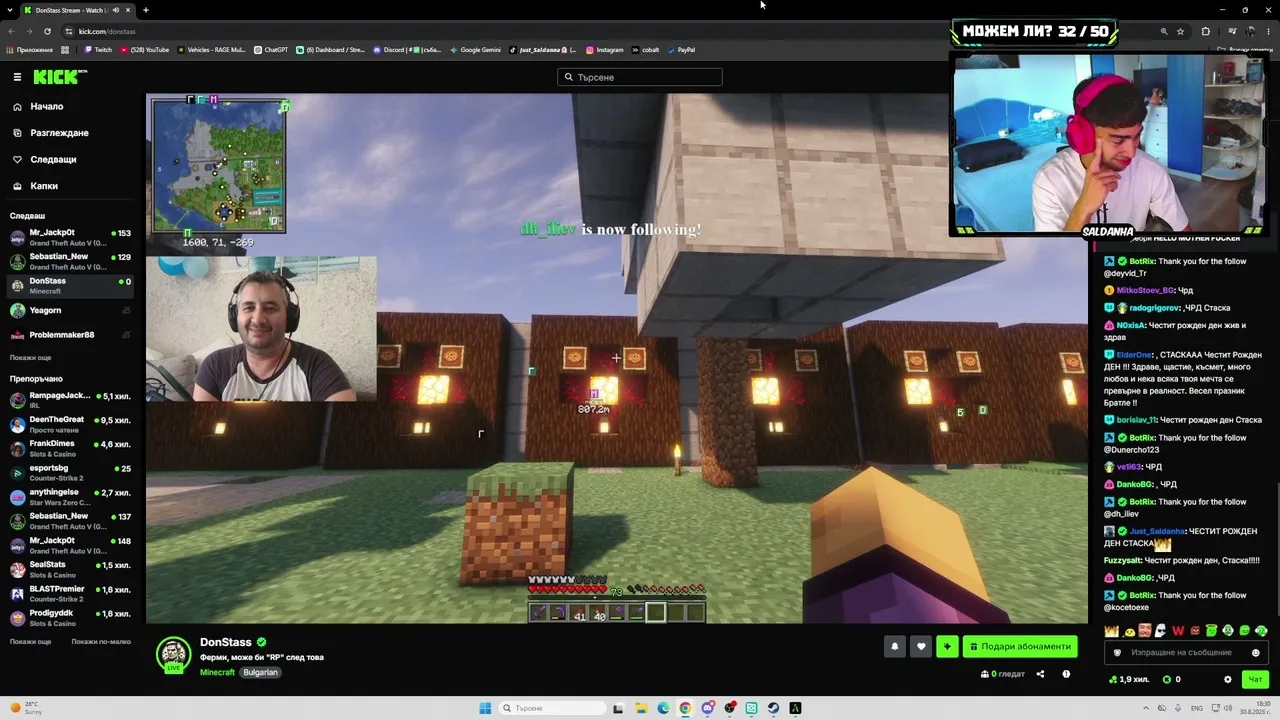Open the Minecraft category link
Image resolution: width=1280 pixels, height=720 pixels.
(217, 672)
